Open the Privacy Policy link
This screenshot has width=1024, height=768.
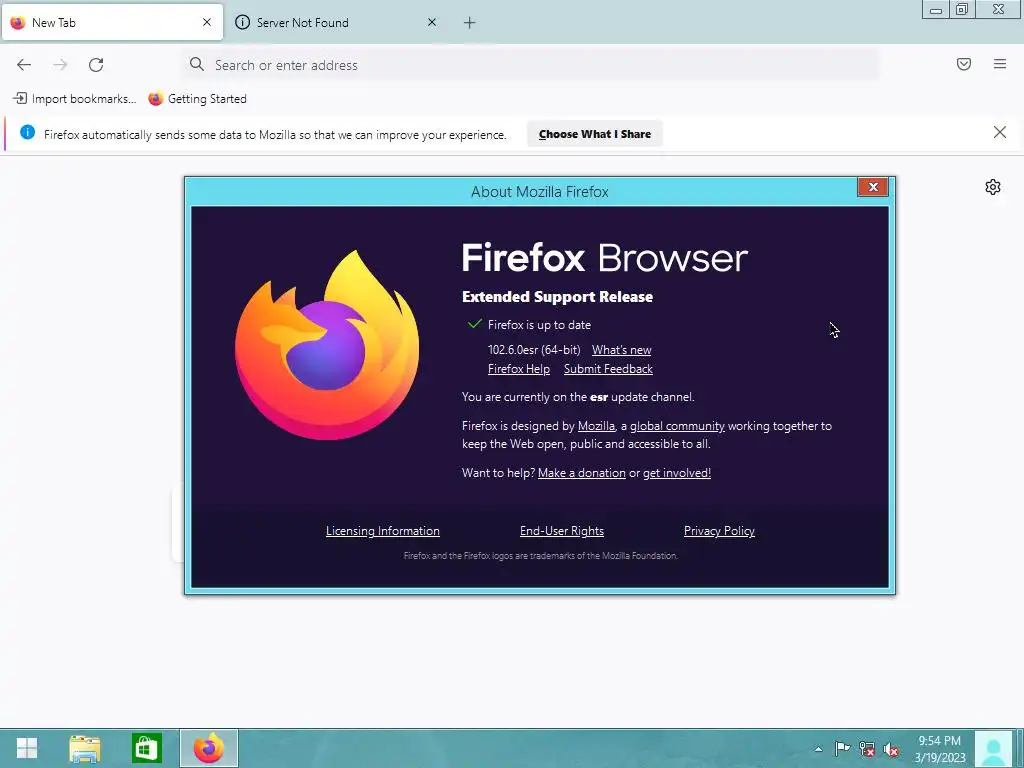(719, 531)
